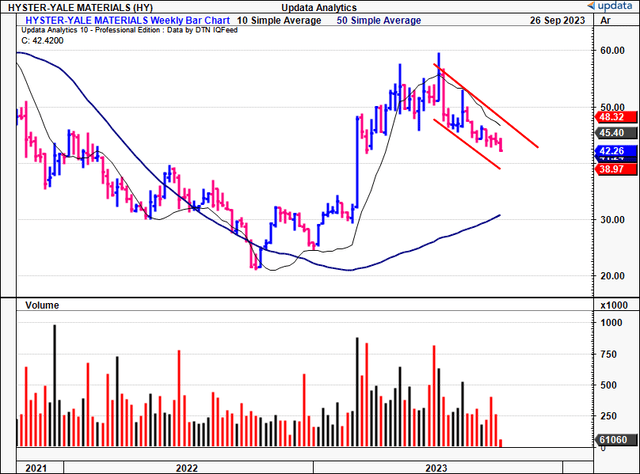Click the Ar scale label
Screen dimensions: 640x474
coord(606,20)
